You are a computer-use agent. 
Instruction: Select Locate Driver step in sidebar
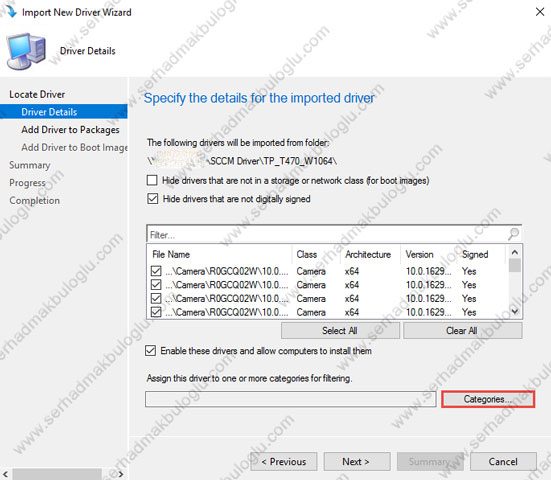37,94
